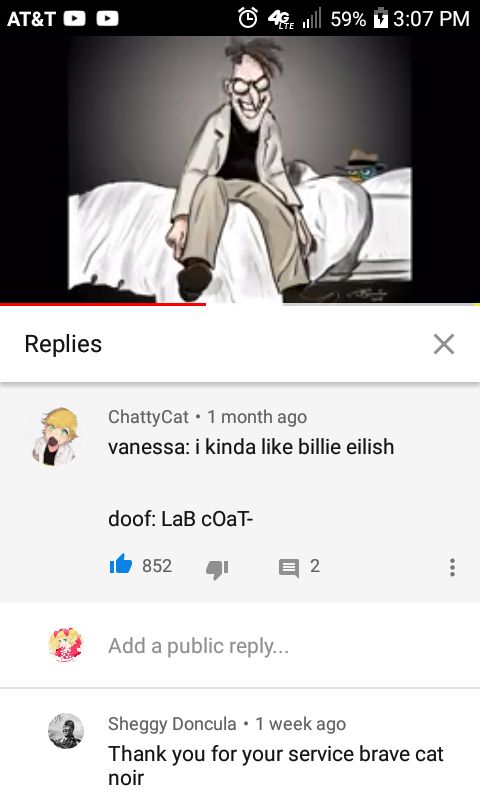The height and width of the screenshot is (792, 480).
Task: Tap Sheggy Doncula's reply text
Action: point(275,766)
